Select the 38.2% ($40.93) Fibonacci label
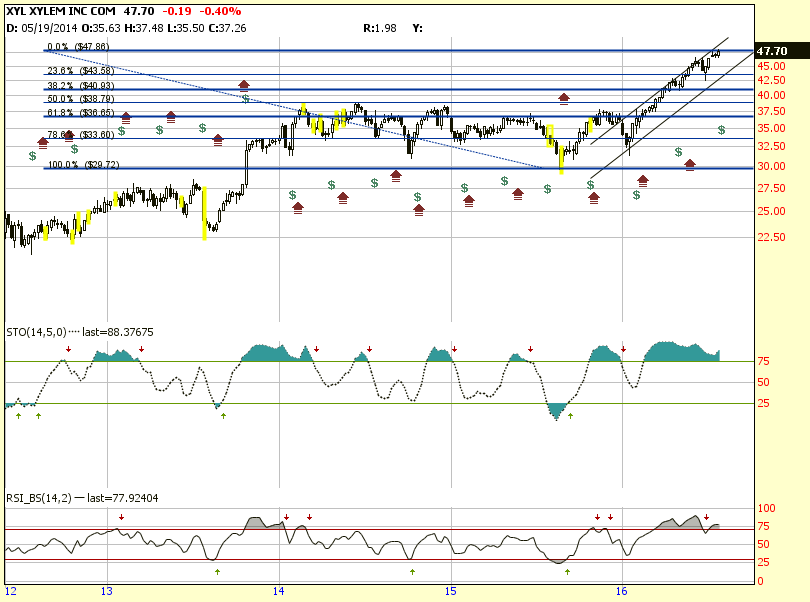The width and height of the screenshot is (810, 602). (81, 85)
